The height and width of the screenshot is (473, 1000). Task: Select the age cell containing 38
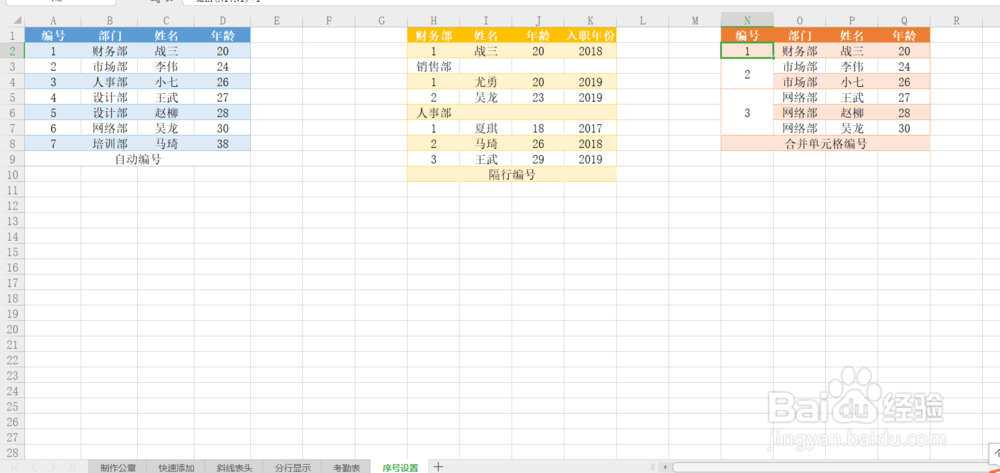coord(222,143)
